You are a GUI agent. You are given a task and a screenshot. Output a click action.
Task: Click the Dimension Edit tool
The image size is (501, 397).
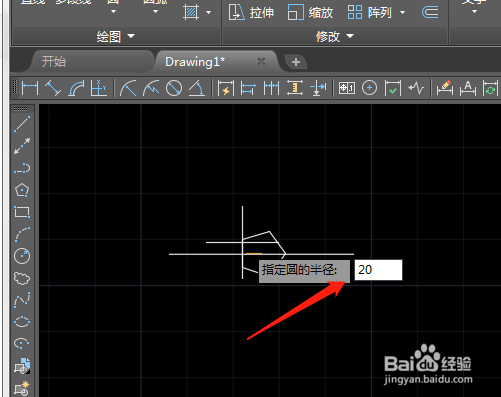point(445,89)
